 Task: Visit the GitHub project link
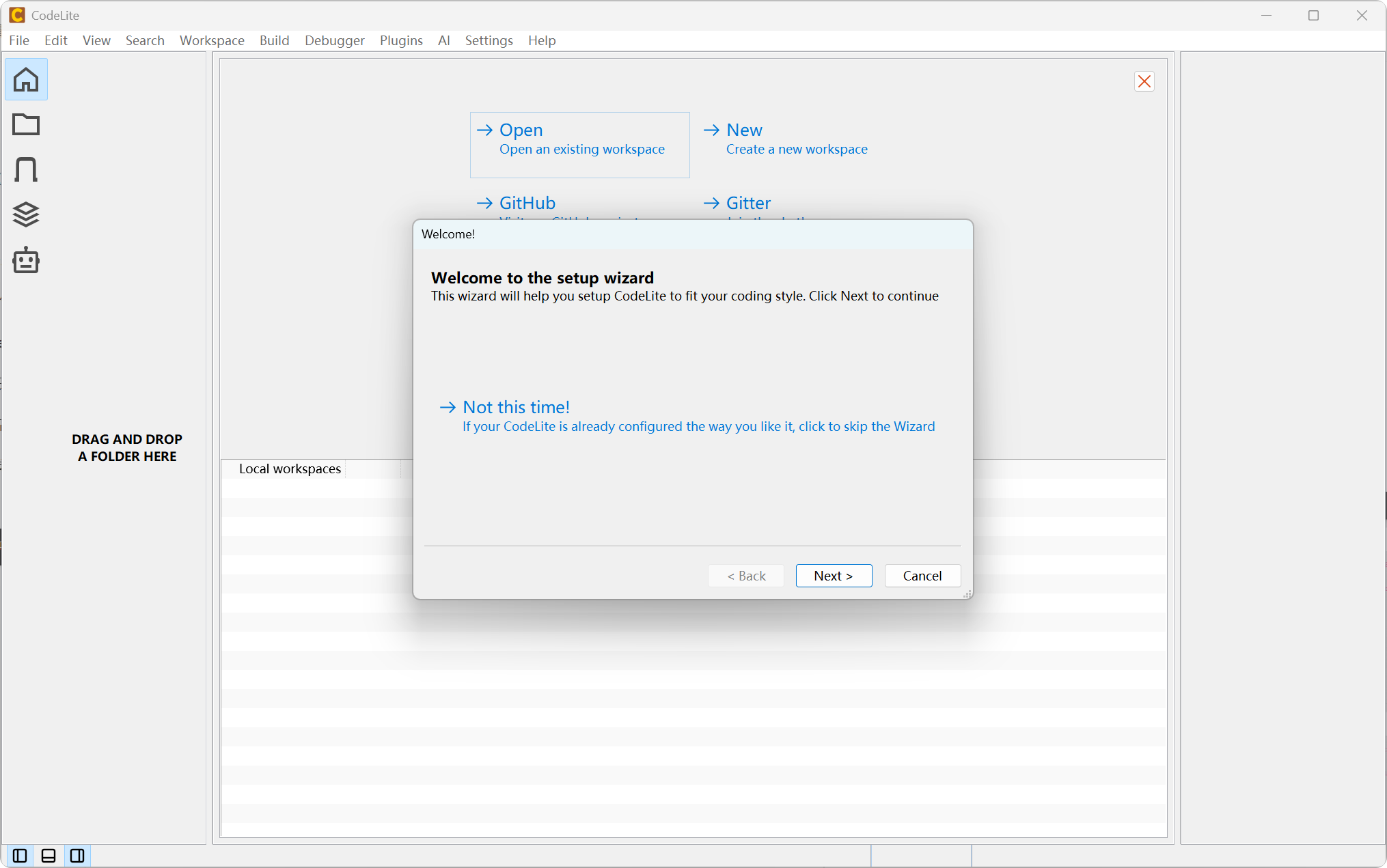(x=527, y=203)
